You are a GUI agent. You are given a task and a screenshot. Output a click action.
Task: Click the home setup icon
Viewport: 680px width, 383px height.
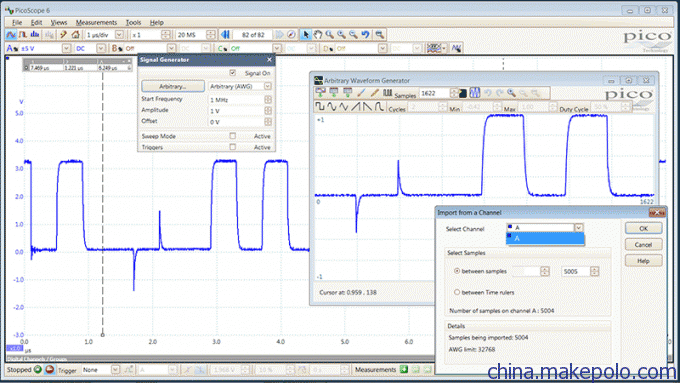coord(75,35)
